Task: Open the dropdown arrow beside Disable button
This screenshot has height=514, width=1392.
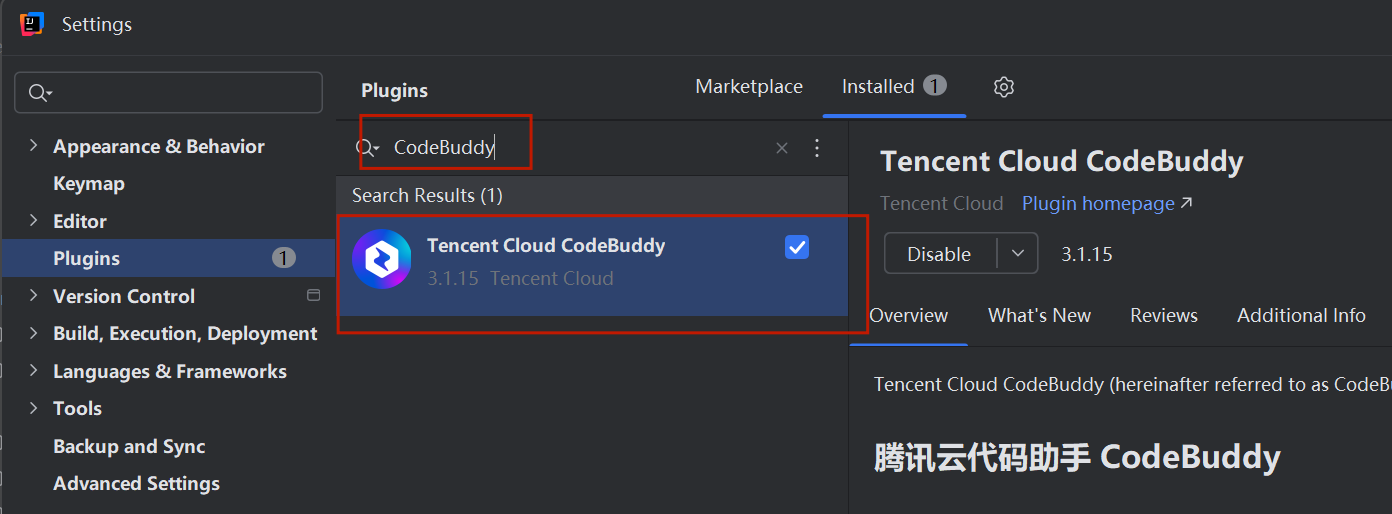Action: click(x=1018, y=254)
